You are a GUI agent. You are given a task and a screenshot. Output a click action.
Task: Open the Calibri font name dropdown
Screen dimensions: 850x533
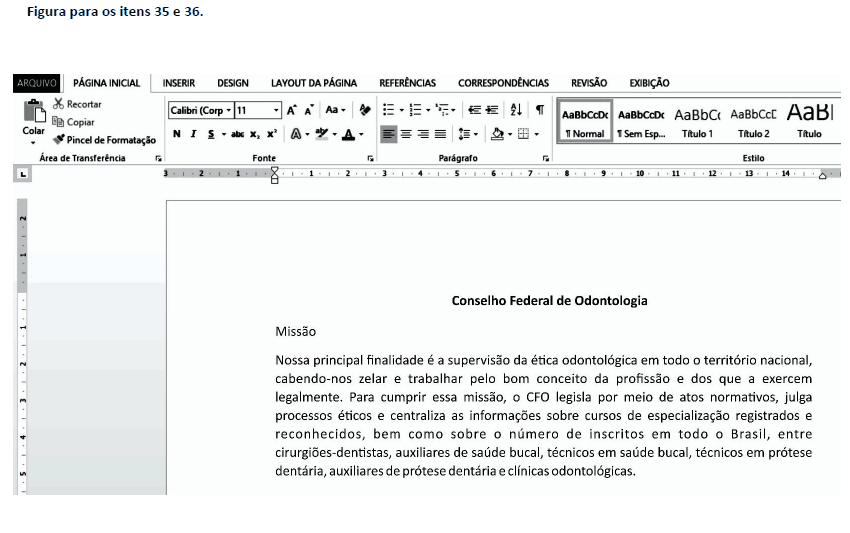point(228,110)
